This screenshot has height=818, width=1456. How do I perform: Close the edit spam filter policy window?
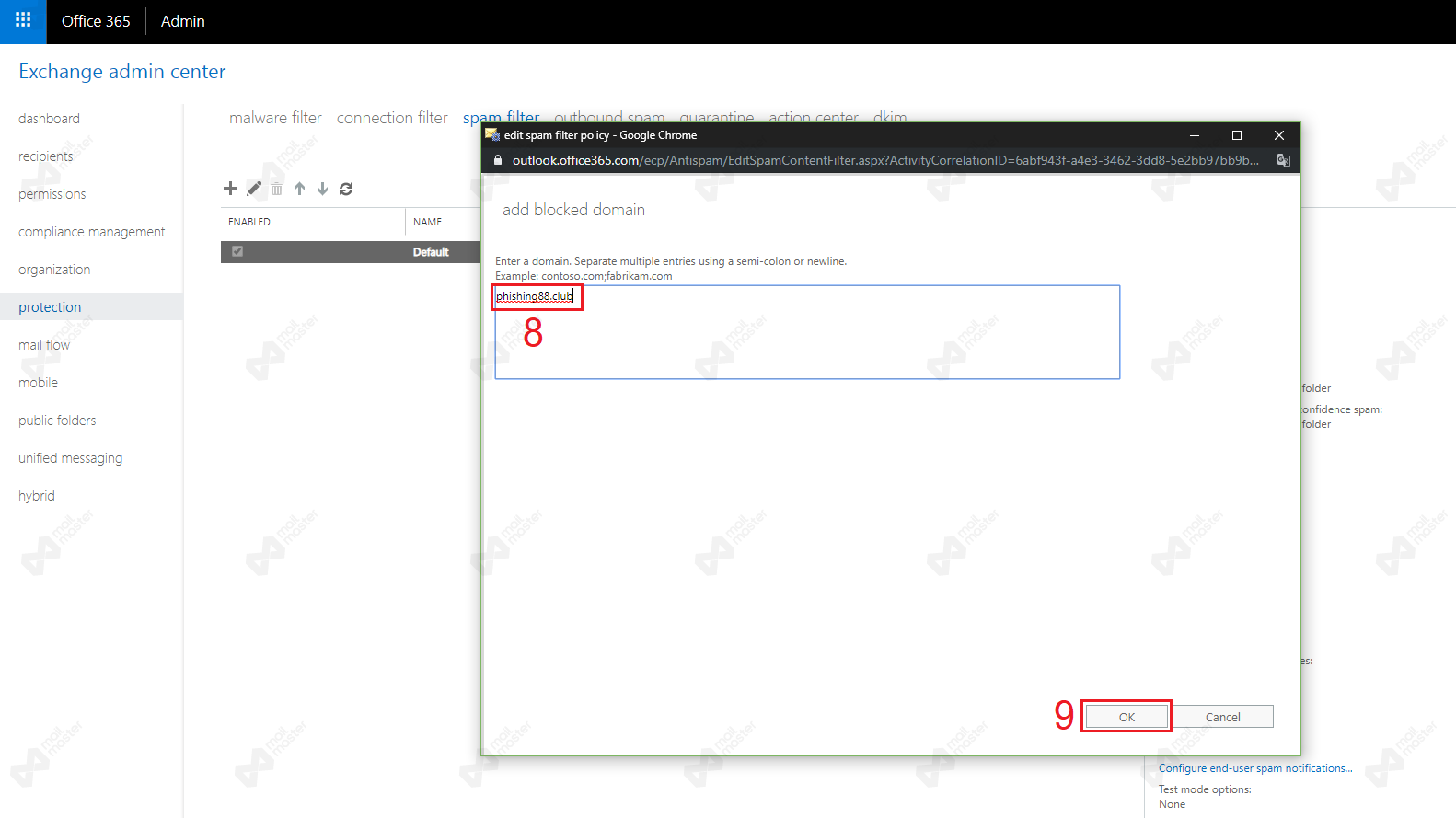pyautogui.click(x=1279, y=135)
